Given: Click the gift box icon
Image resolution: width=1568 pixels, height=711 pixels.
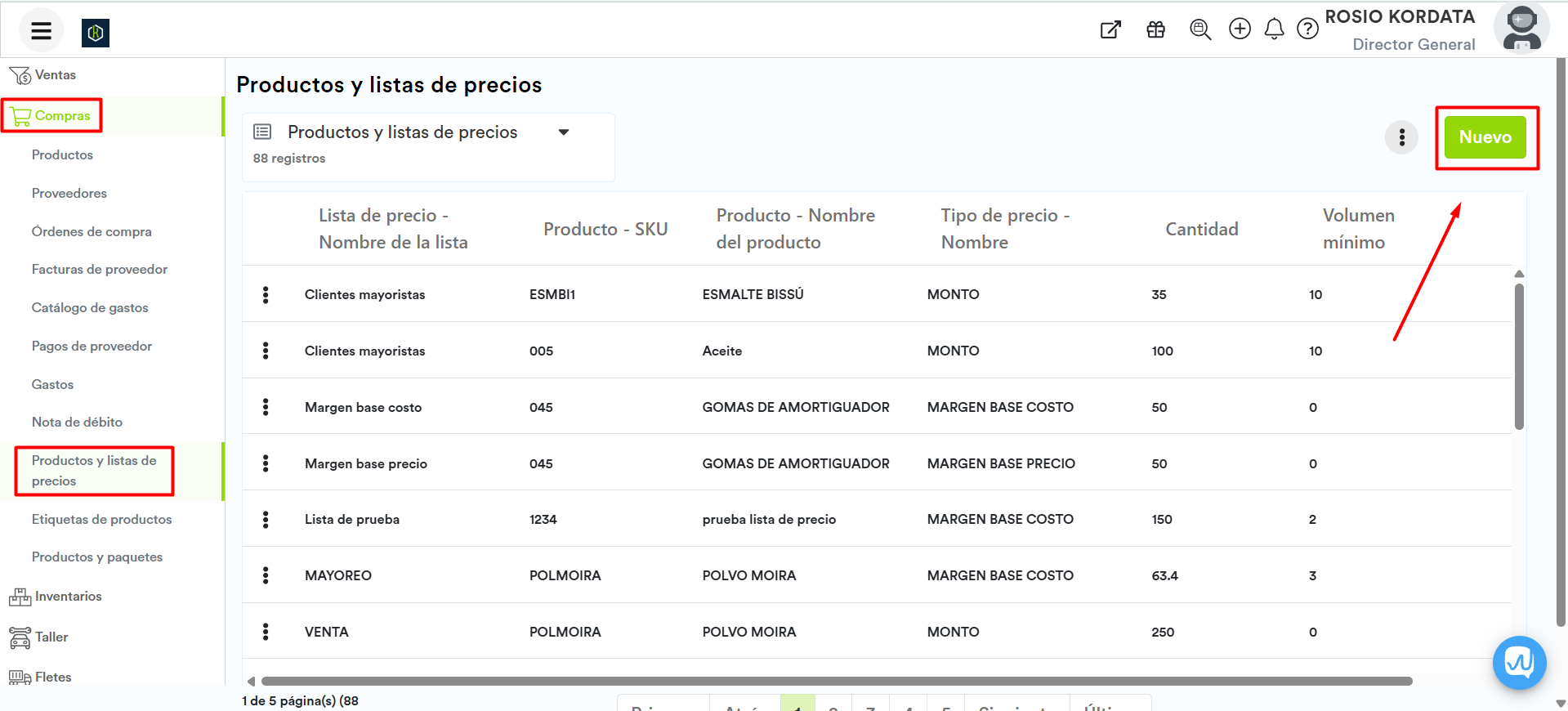Looking at the screenshot, I should pyautogui.click(x=1155, y=30).
